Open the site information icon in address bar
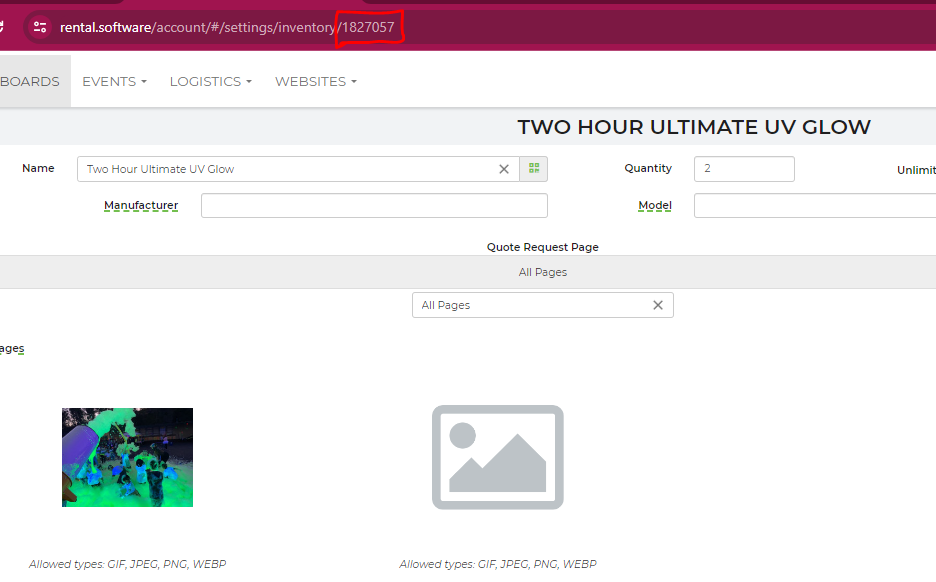Viewport: 936px width, 582px height. pos(40,27)
